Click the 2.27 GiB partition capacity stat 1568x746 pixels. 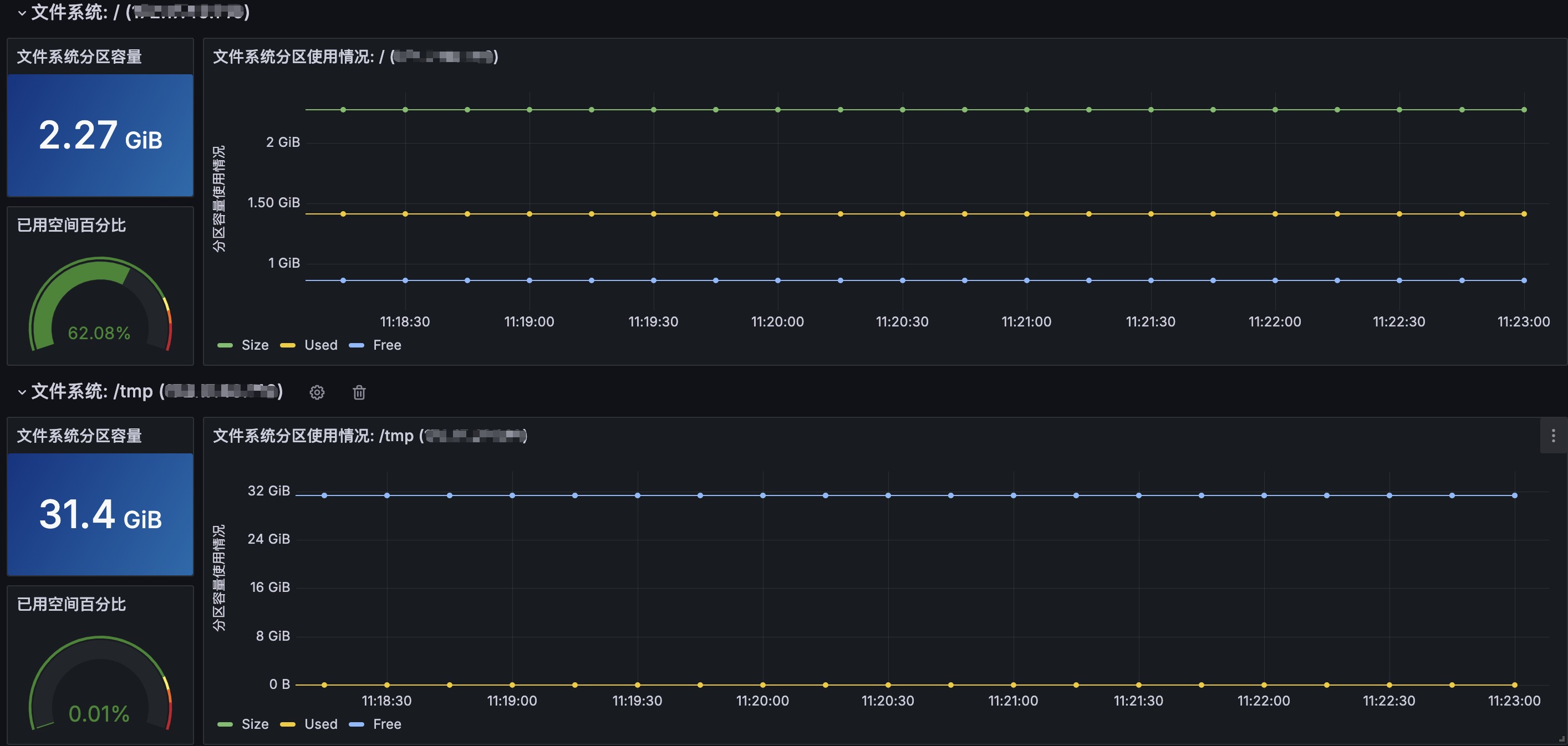[100, 135]
